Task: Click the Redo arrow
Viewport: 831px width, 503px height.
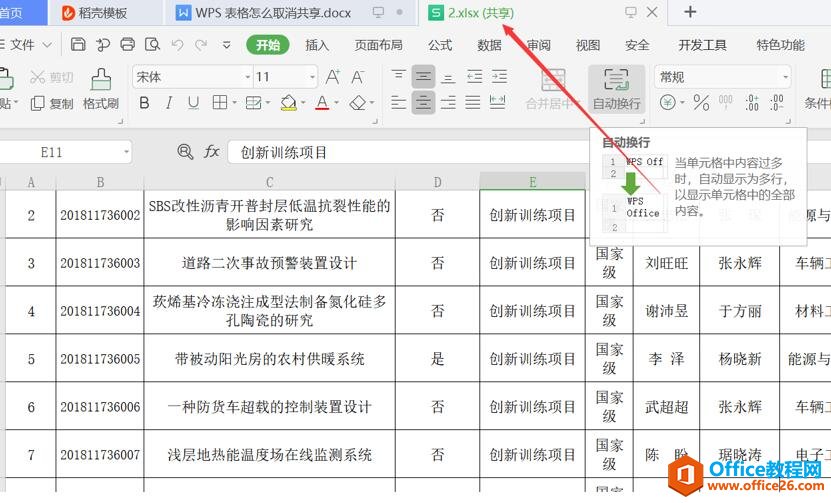Action: tap(201, 45)
